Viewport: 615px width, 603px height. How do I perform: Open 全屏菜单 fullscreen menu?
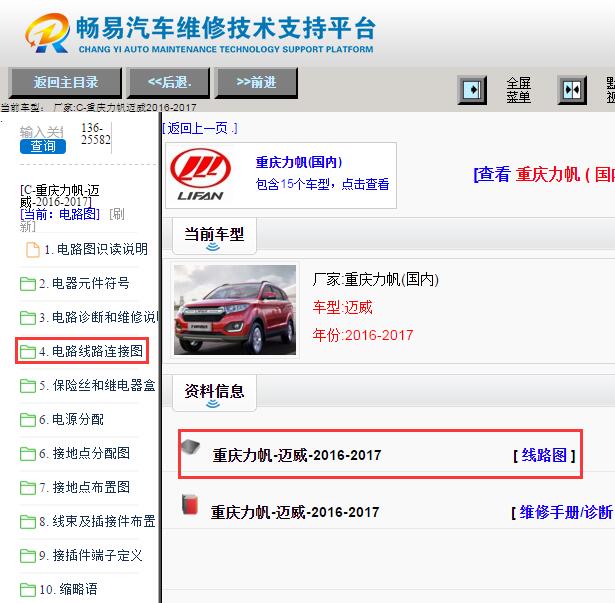click(x=519, y=90)
